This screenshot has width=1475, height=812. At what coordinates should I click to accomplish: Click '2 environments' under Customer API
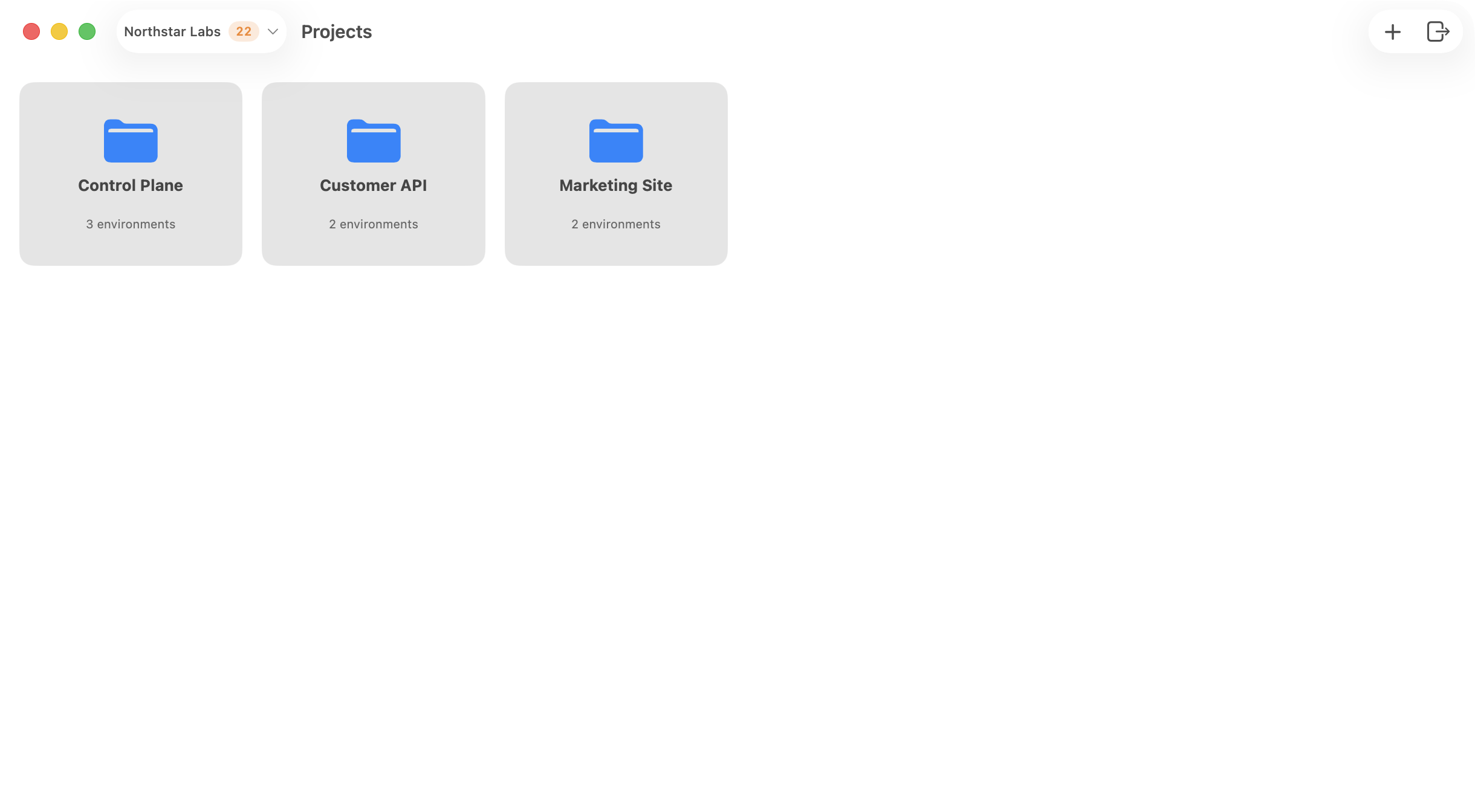[373, 224]
